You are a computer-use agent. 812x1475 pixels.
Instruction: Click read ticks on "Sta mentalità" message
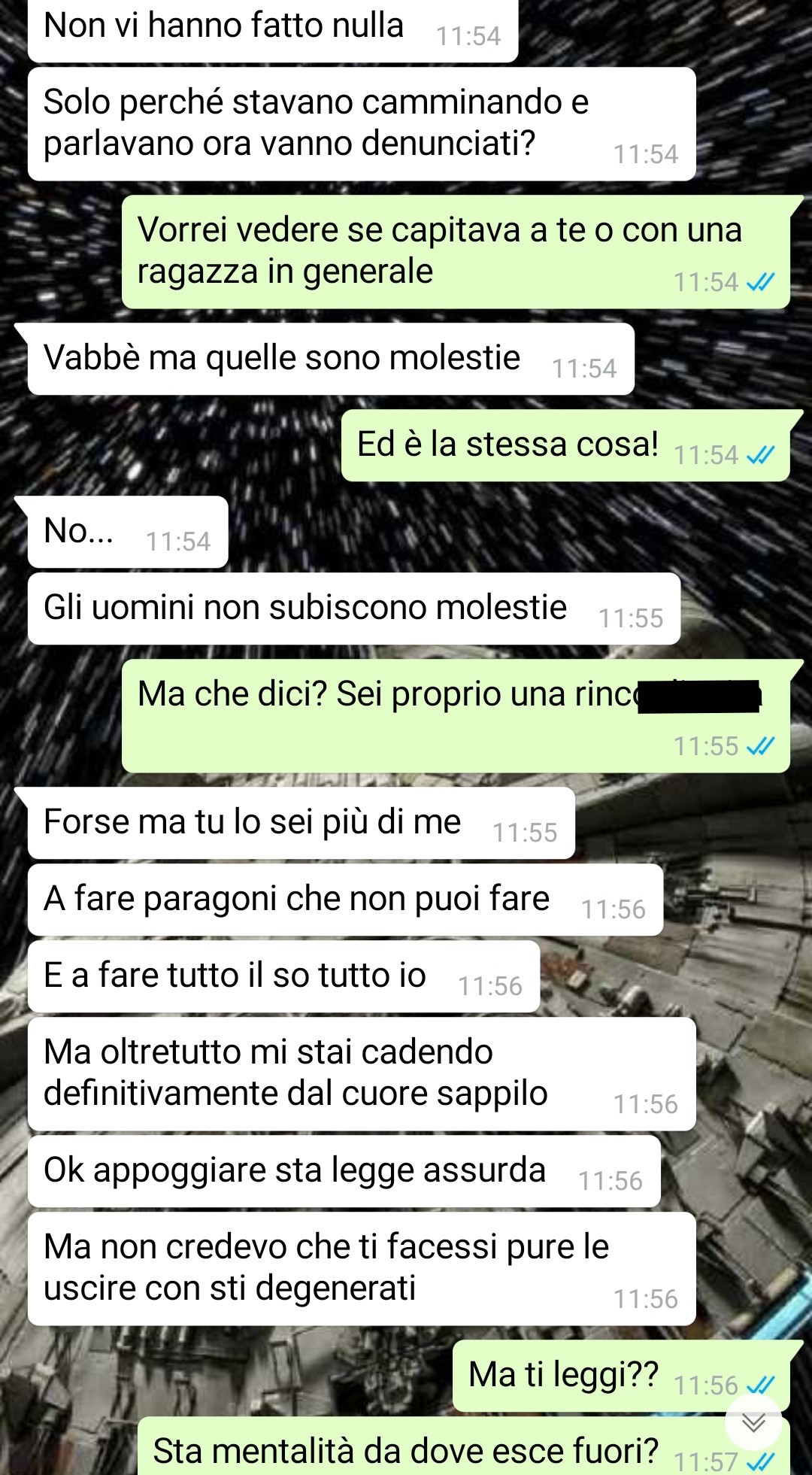coord(762,1461)
